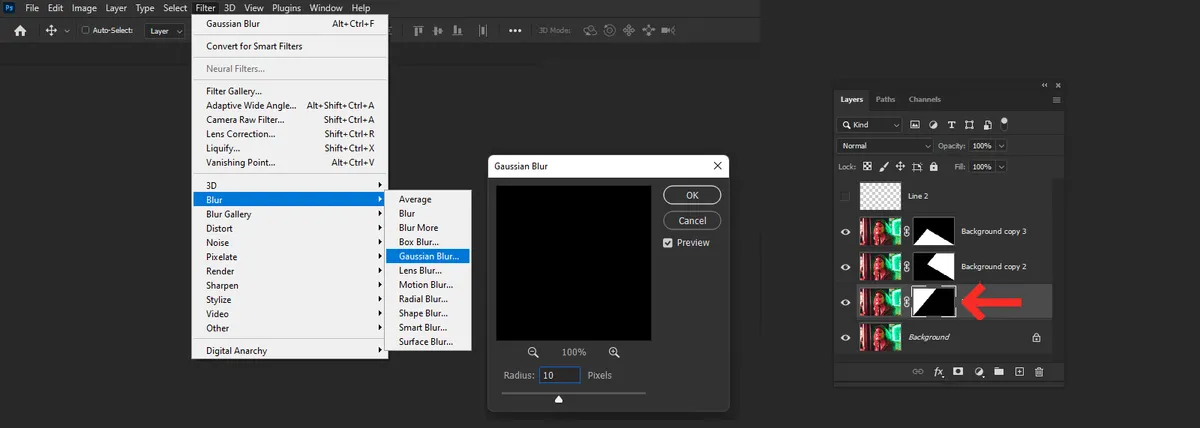Click the distribute vertically icon

481,31
